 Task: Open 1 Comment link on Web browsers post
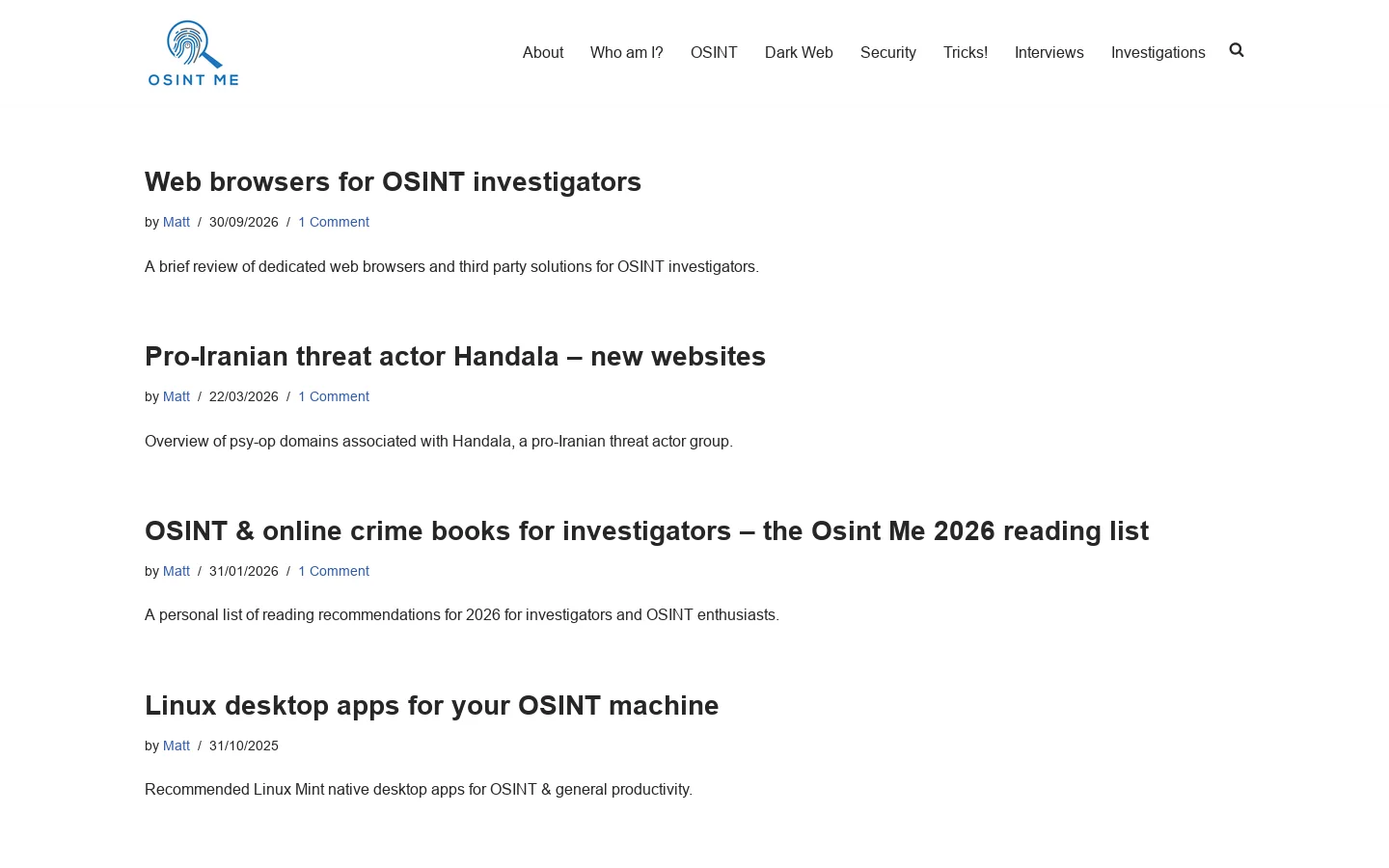point(334,222)
